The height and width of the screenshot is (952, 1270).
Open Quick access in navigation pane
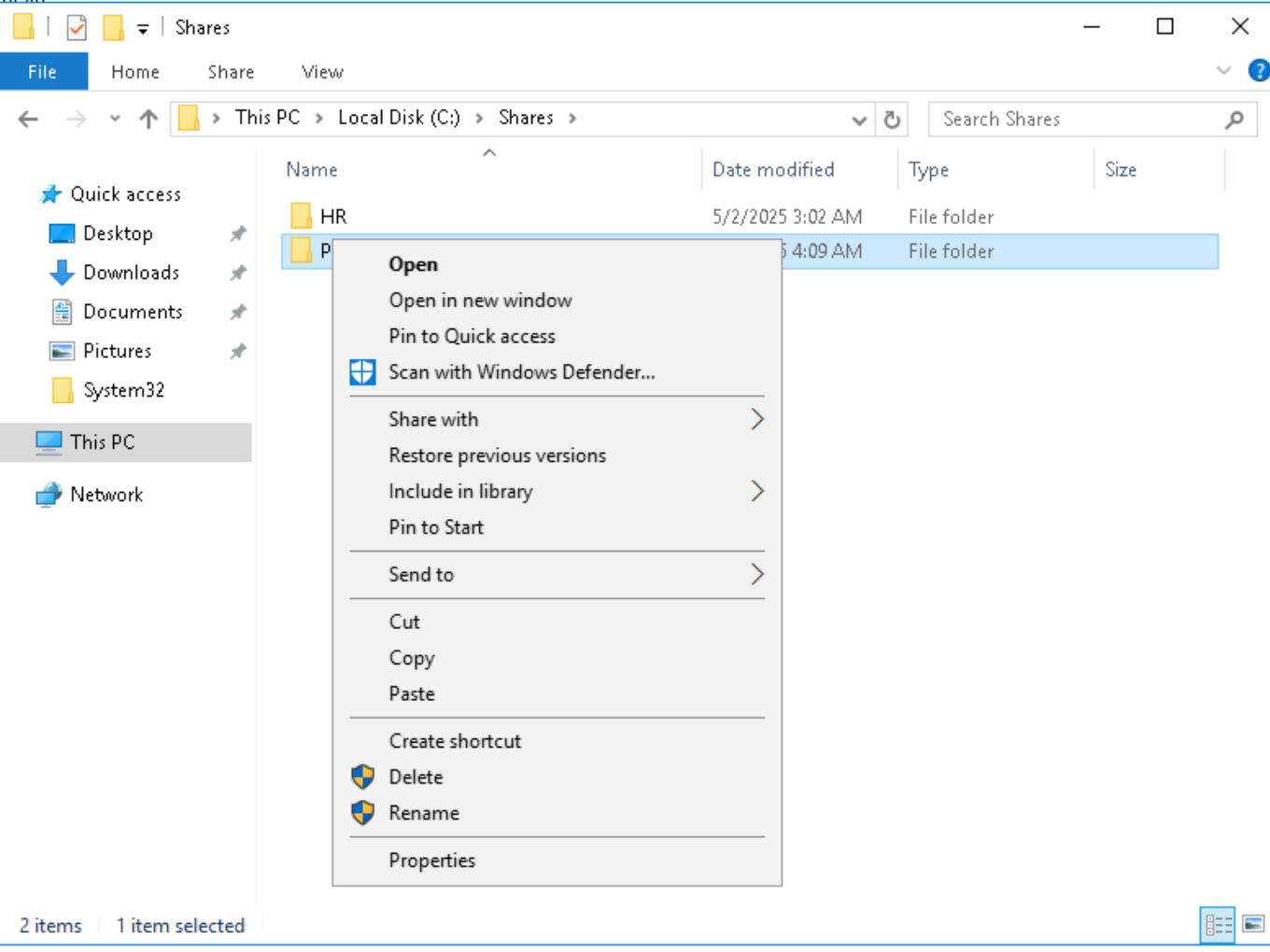[x=125, y=194]
